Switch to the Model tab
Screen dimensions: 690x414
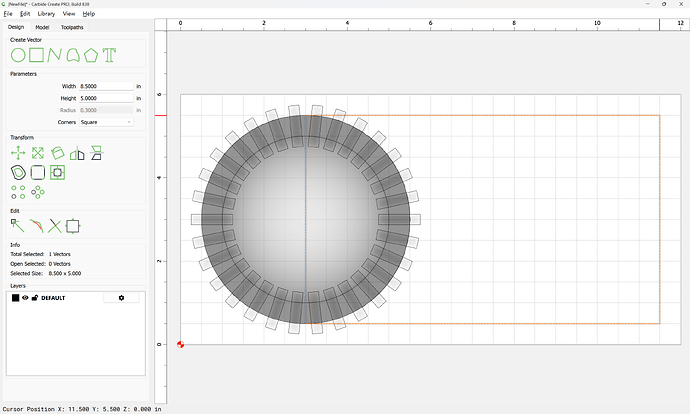(42, 27)
